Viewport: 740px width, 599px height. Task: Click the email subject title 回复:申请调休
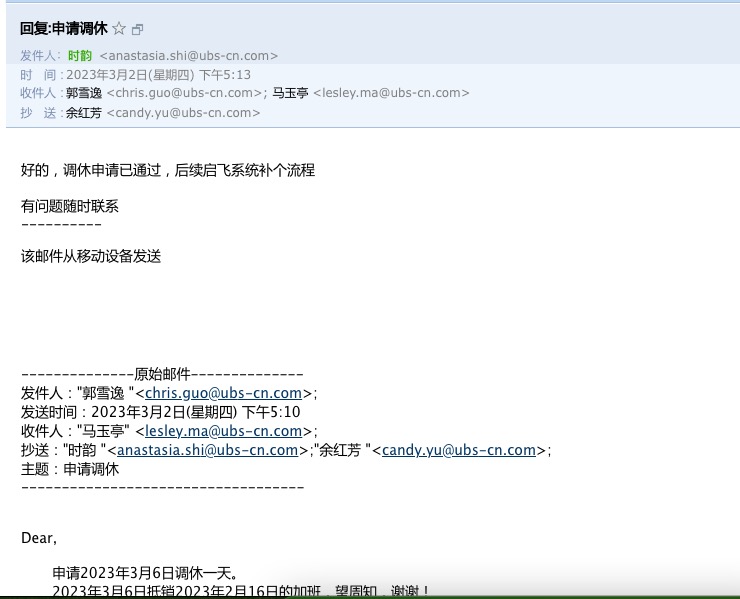(63, 29)
